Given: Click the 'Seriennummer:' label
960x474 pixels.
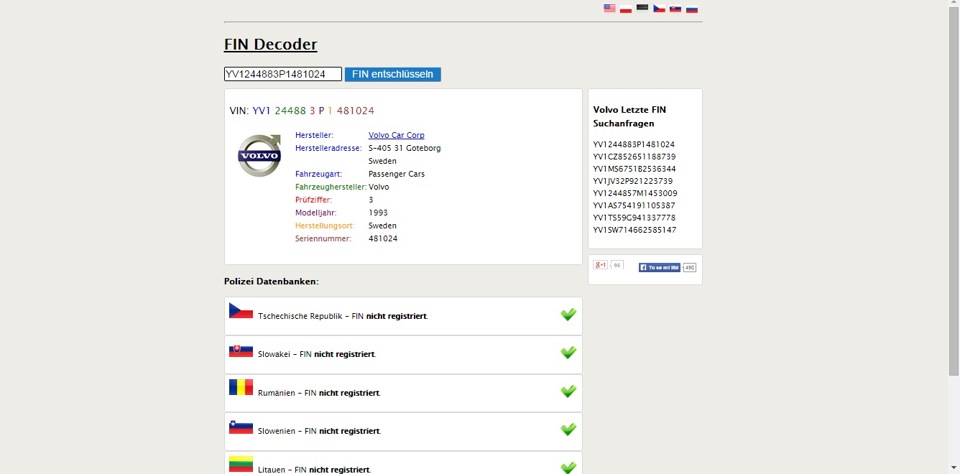Looking at the screenshot, I should tap(323, 238).
